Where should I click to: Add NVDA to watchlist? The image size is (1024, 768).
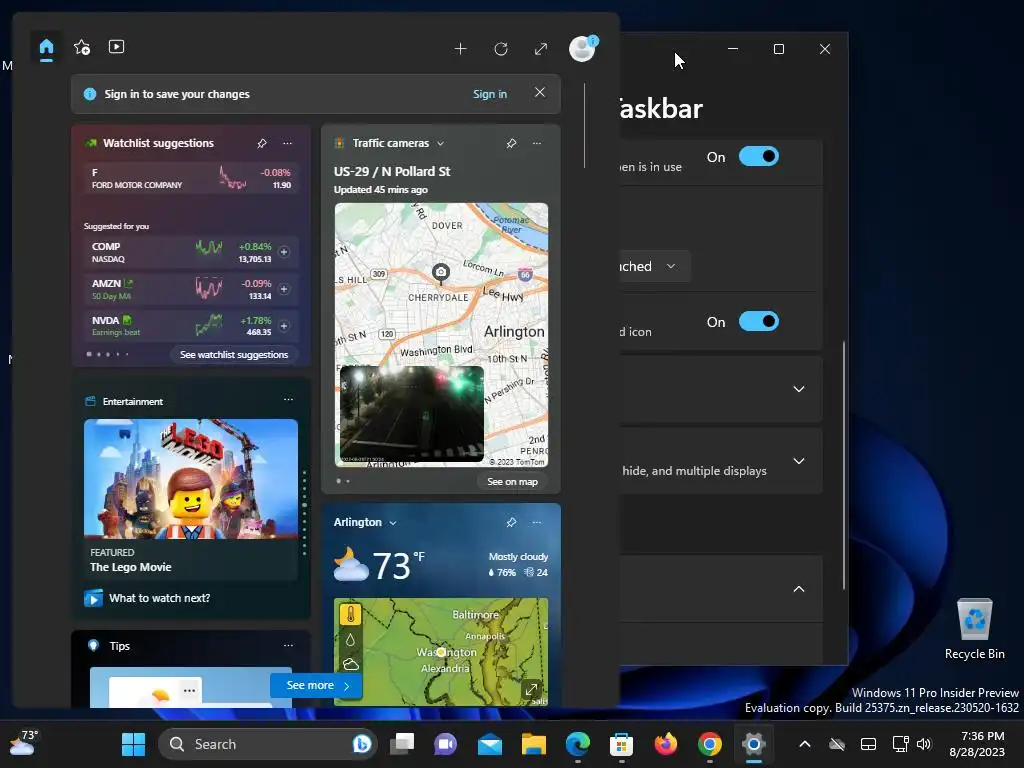pyautogui.click(x=284, y=326)
